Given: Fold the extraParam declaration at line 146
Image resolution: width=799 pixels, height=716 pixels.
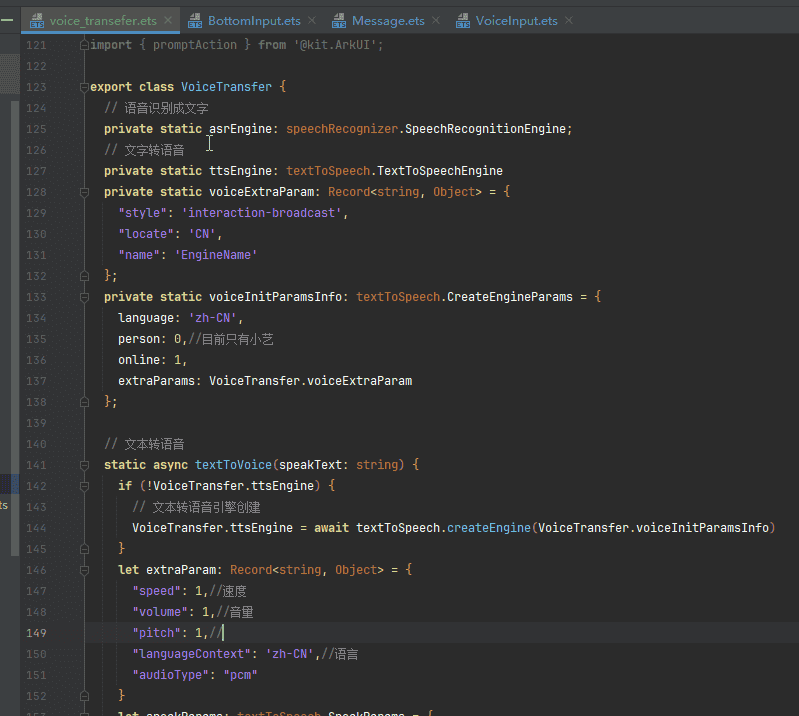Looking at the screenshot, I should [x=85, y=570].
